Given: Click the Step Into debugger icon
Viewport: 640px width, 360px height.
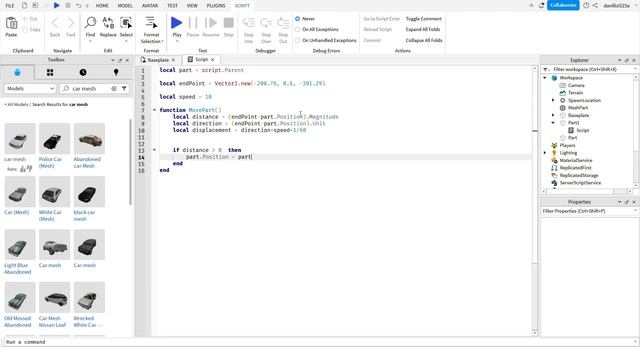Looking at the screenshot, I should [249, 23].
